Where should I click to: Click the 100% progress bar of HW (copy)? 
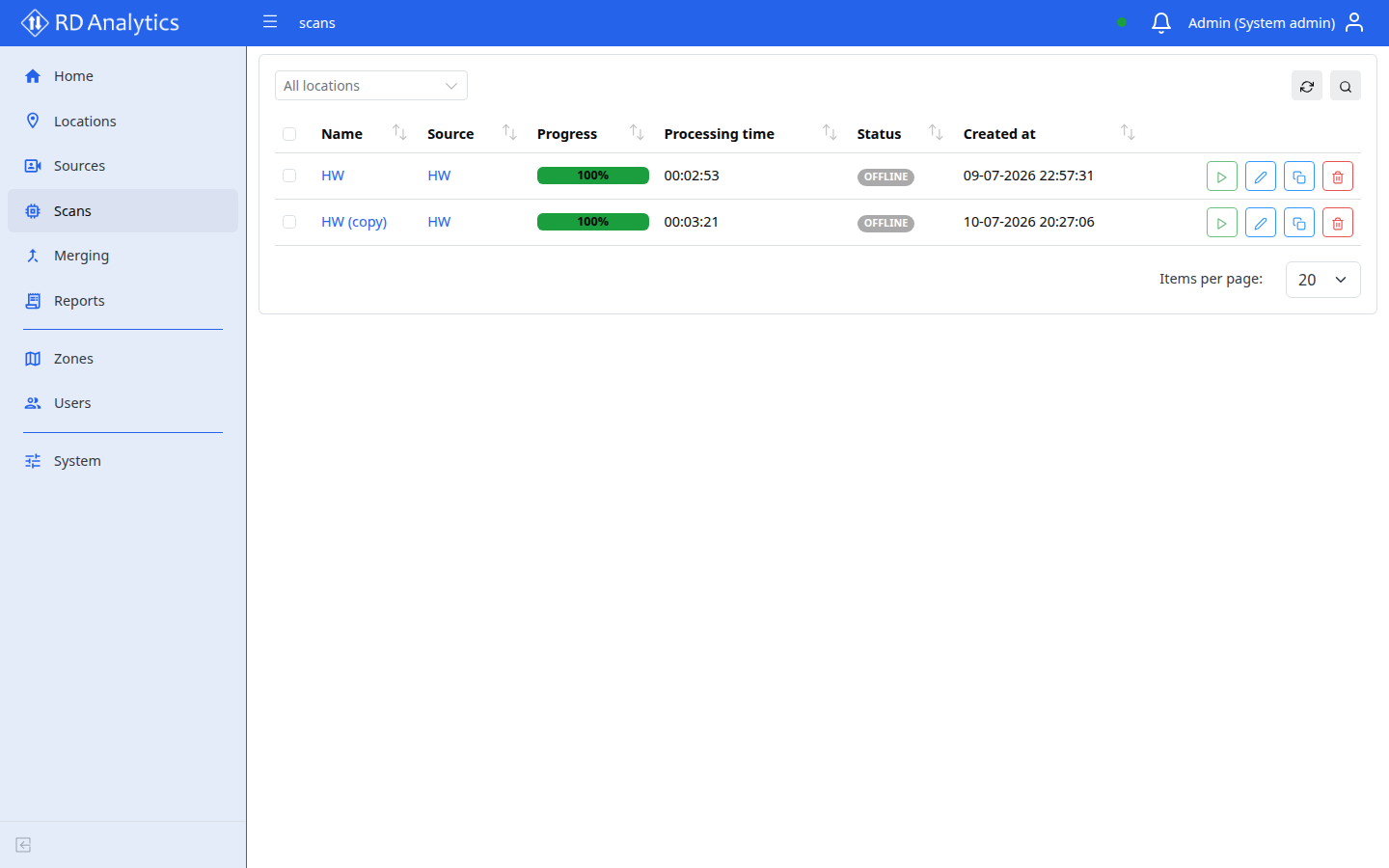(x=593, y=222)
